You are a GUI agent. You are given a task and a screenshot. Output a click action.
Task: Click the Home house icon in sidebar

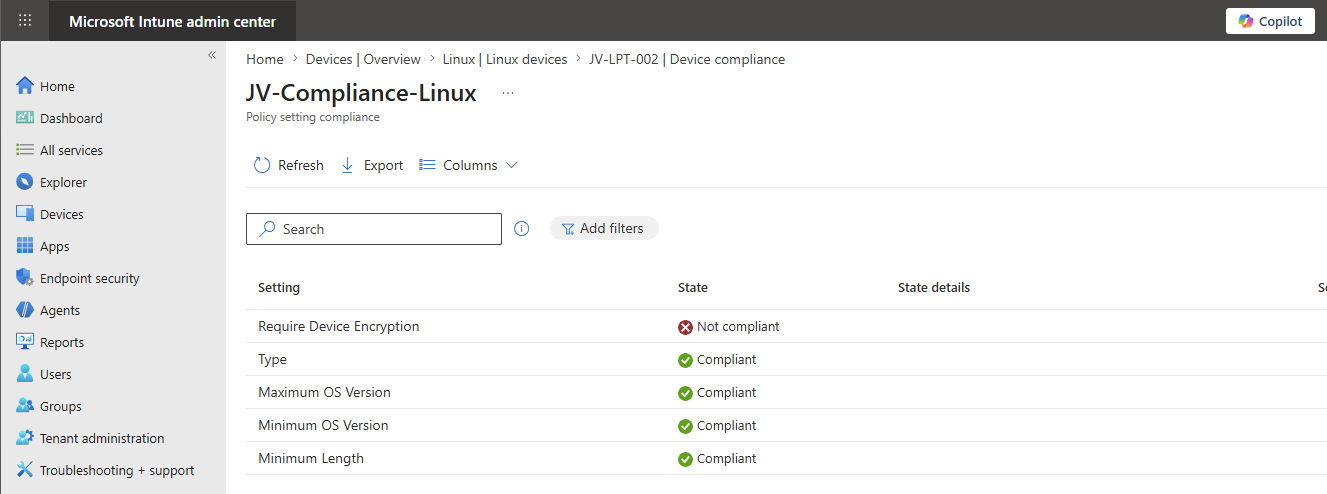25,86
